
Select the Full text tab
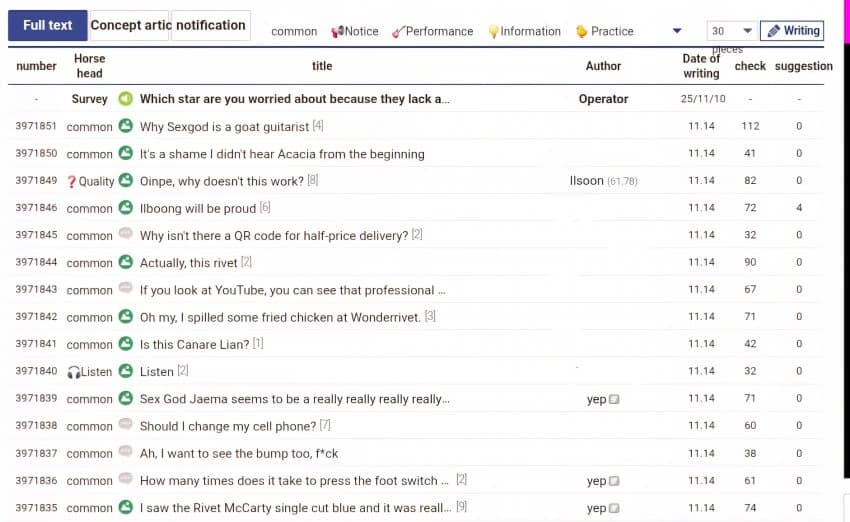click(47, 25)
